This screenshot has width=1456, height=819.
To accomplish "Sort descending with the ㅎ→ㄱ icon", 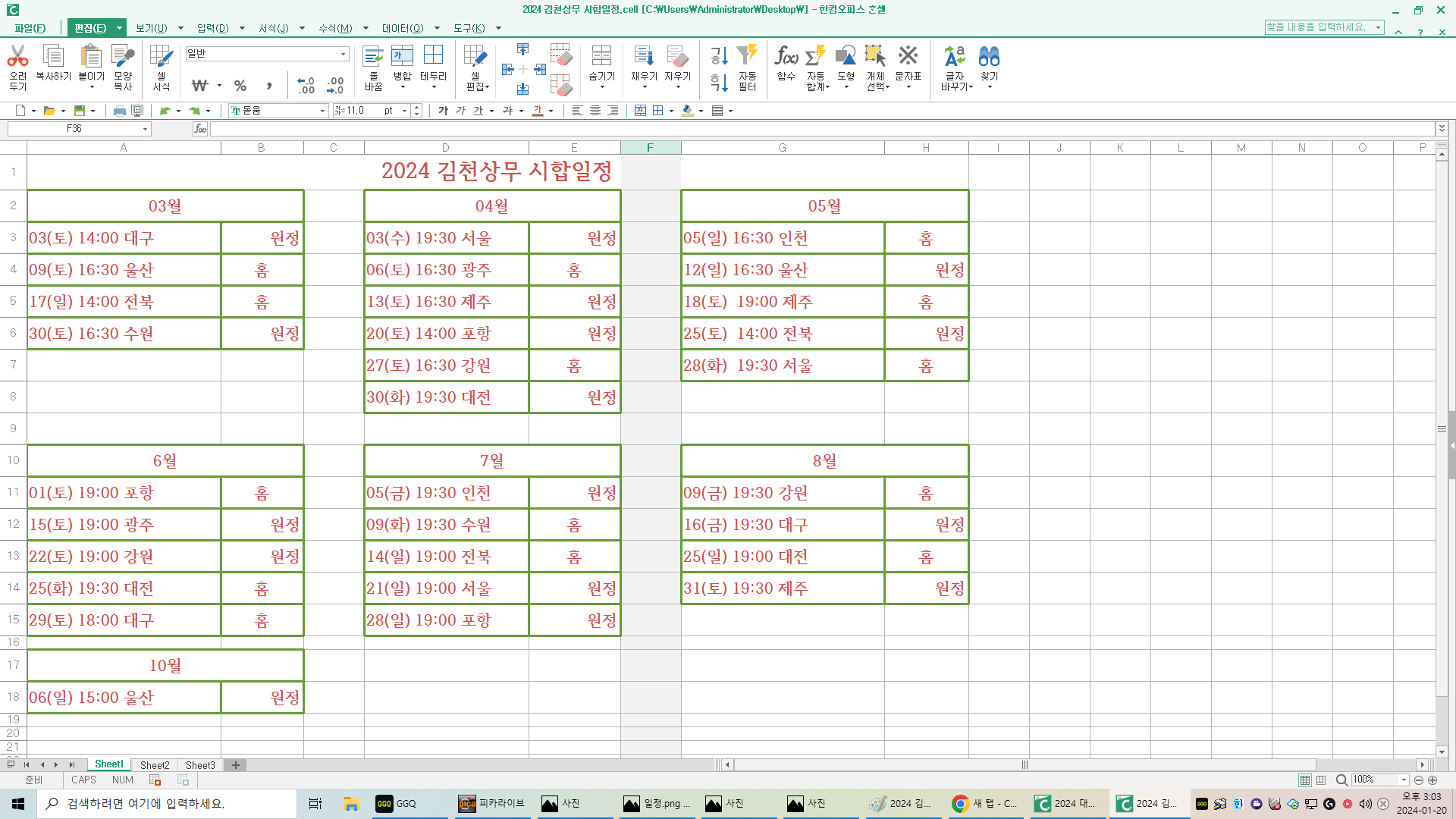I will [719, 83].
